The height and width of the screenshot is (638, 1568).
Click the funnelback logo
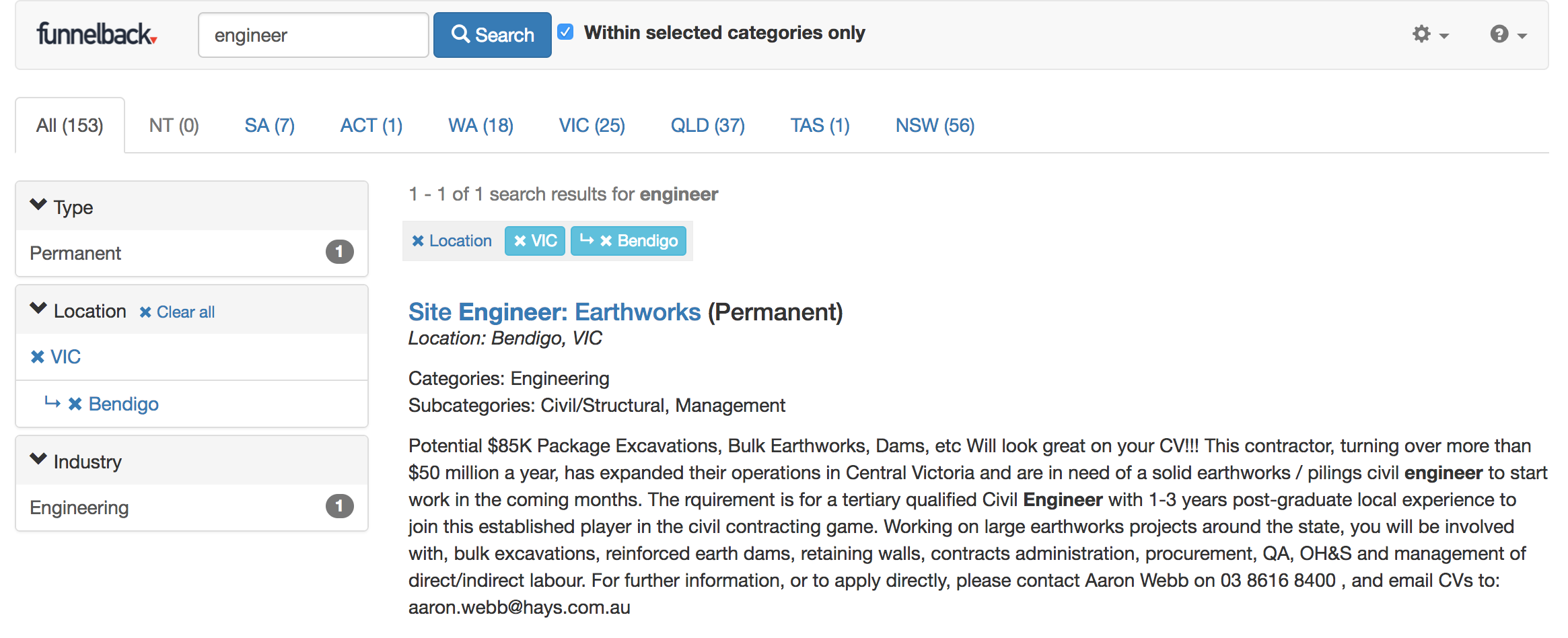click(x=96, y=34)
